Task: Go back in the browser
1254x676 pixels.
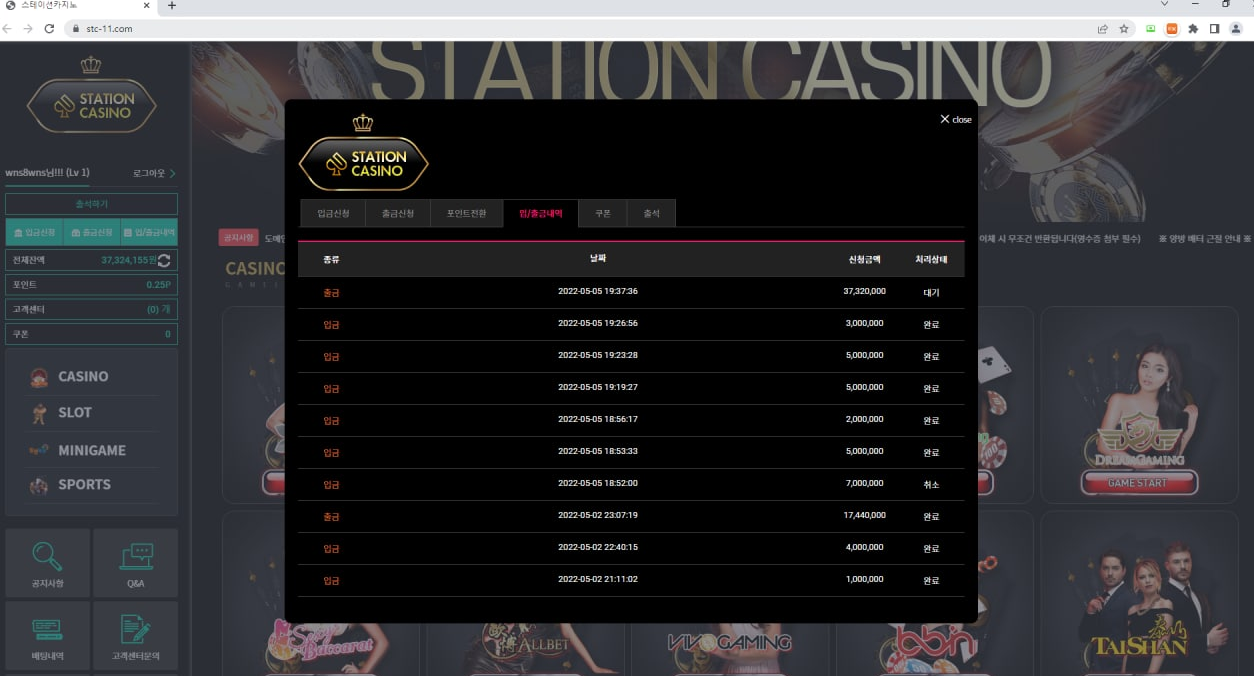Action: click(9, 29)
